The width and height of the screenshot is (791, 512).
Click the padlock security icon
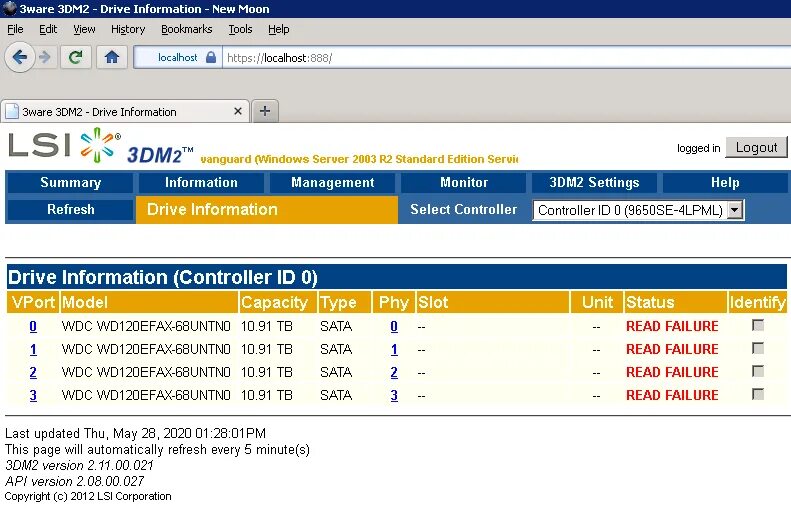[x=211, y=57]
